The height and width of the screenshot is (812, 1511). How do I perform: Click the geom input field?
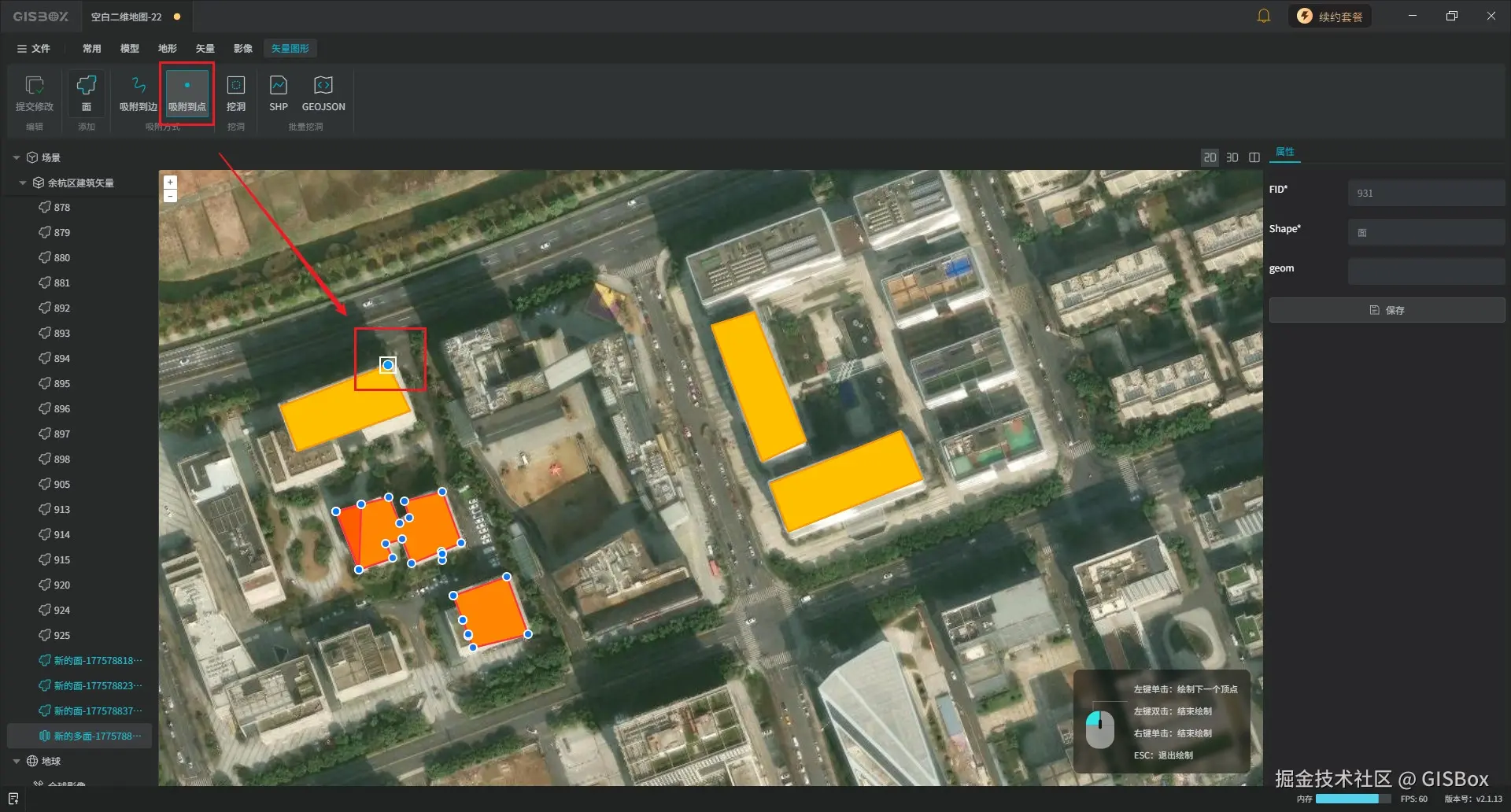click(x=1426, y=271)
